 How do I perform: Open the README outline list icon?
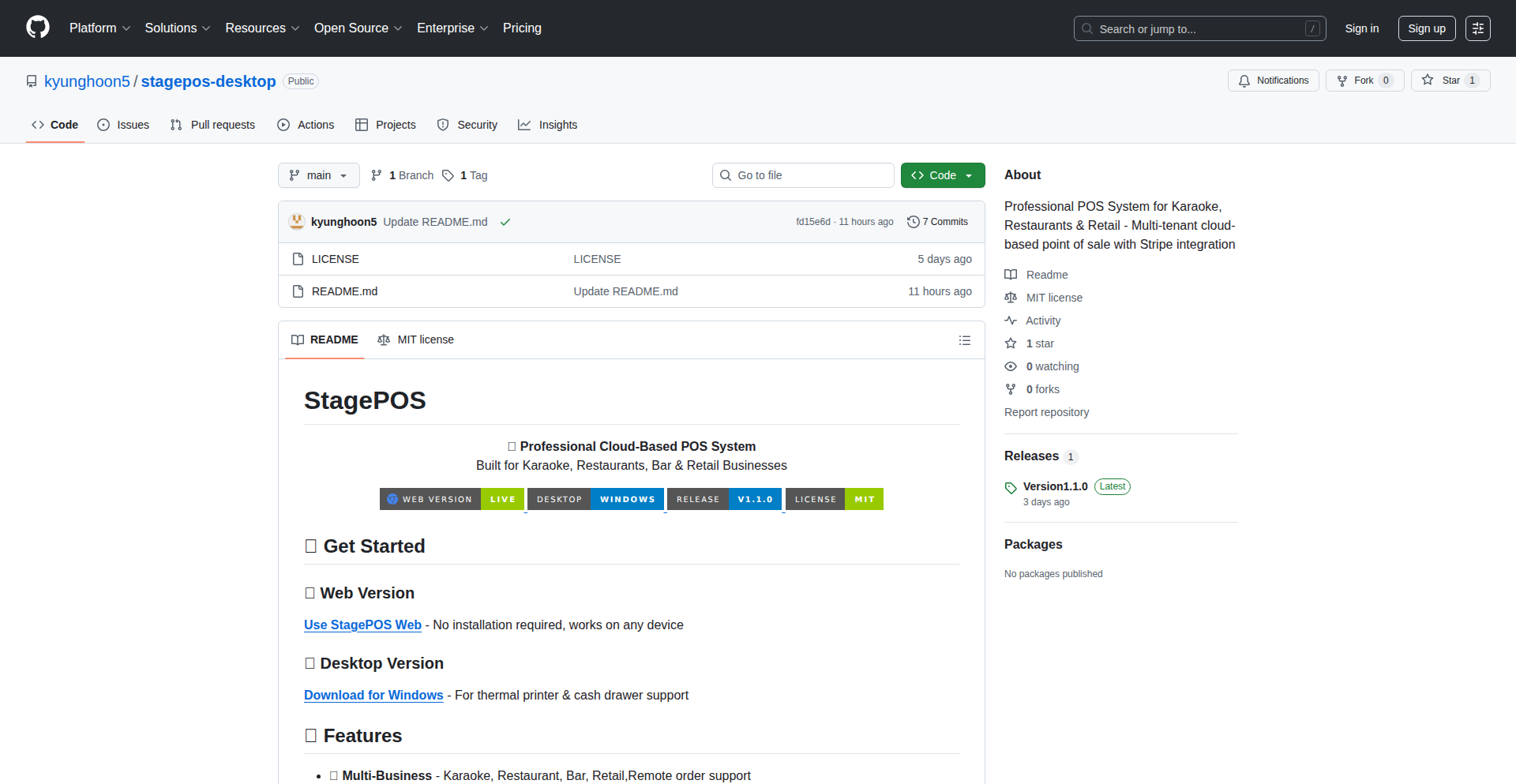tap(964, 340)
